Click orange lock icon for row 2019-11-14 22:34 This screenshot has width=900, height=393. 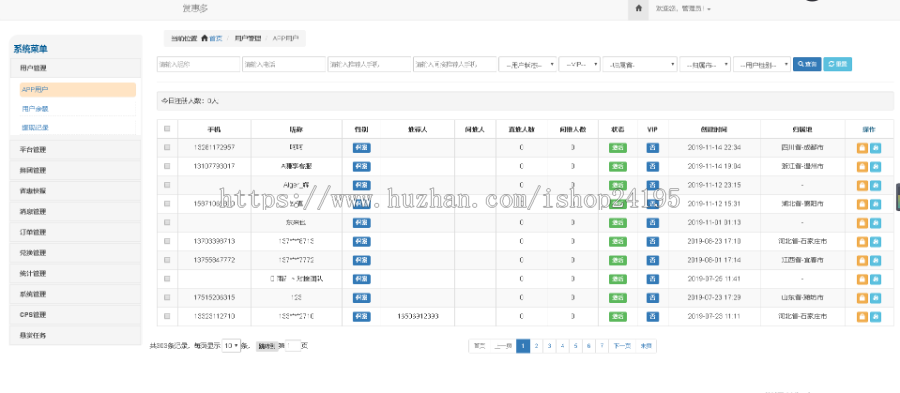(x=862, y=148)
